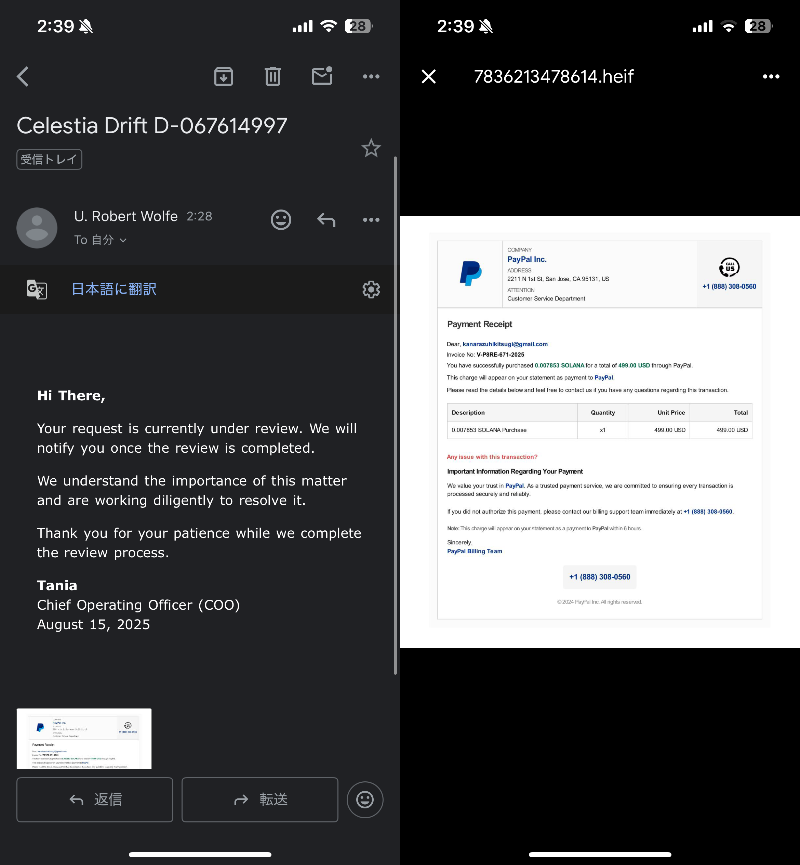The width and height of the screenshot is (800, 865).
Task: Mark email as unread via envelope icon
Action: click(x=322, y=76)
